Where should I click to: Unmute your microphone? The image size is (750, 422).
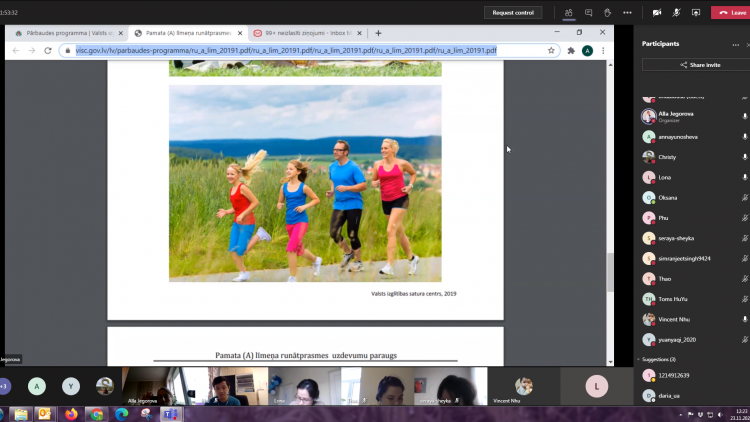pos(676,12)
